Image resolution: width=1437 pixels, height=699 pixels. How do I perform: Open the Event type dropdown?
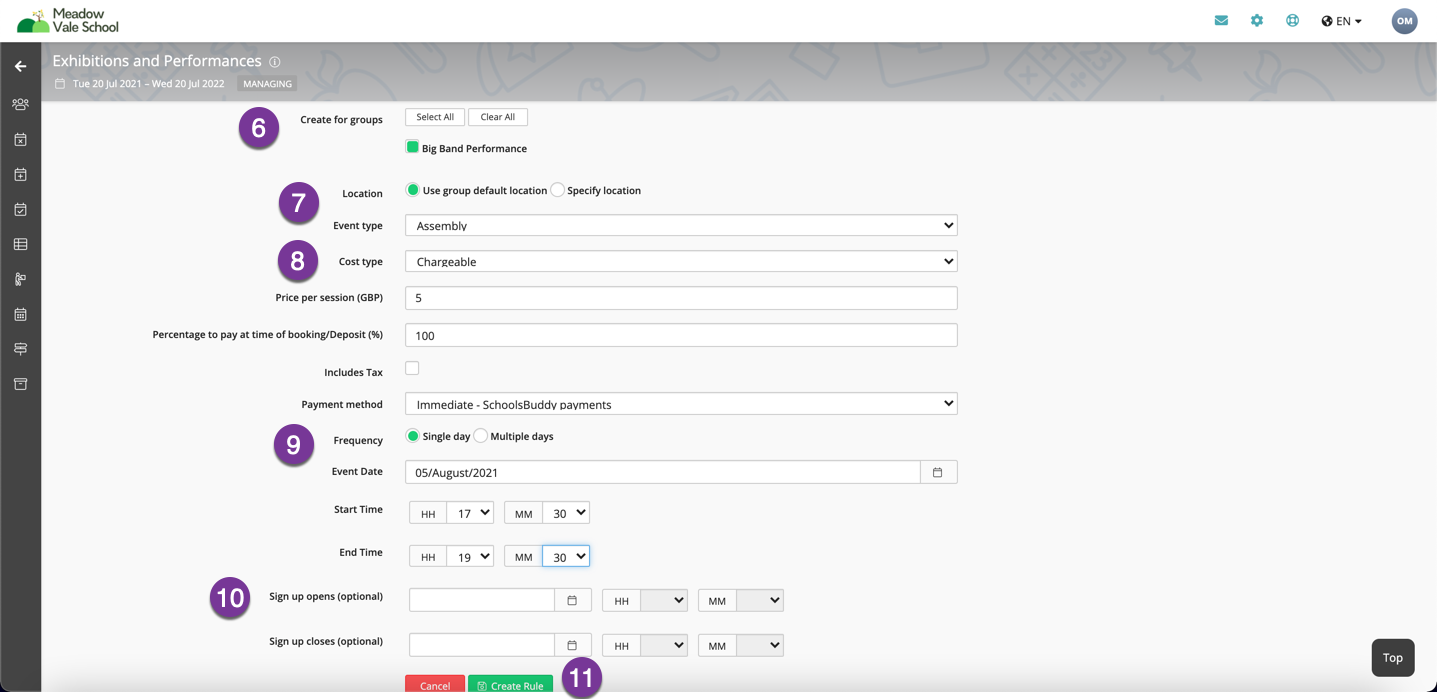[681, 226]
